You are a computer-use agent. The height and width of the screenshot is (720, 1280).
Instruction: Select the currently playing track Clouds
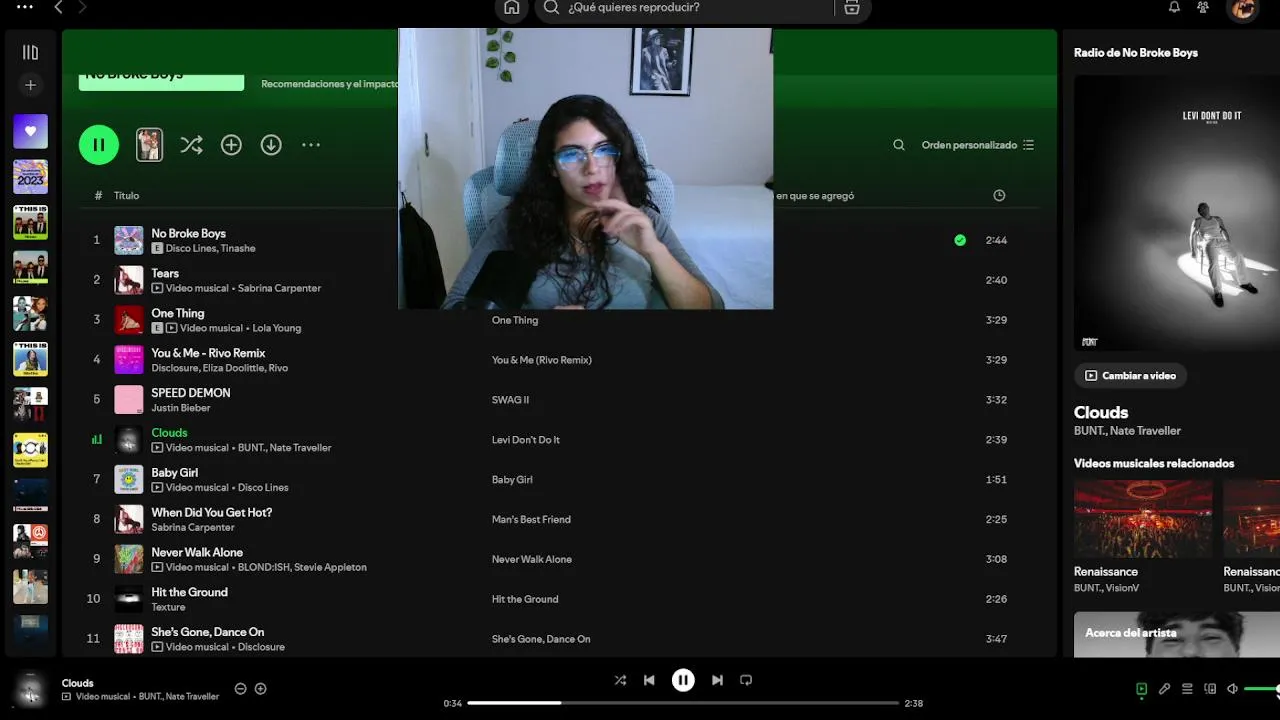pos(169,433)
